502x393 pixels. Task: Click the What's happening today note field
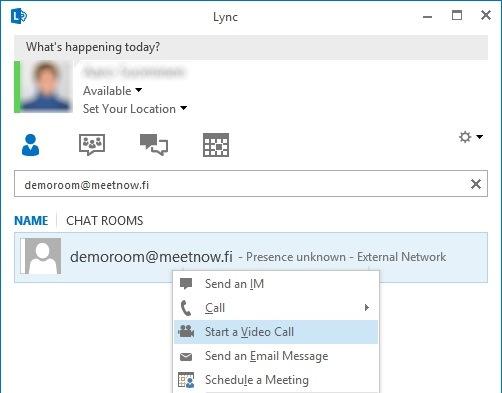click(251, 47)
